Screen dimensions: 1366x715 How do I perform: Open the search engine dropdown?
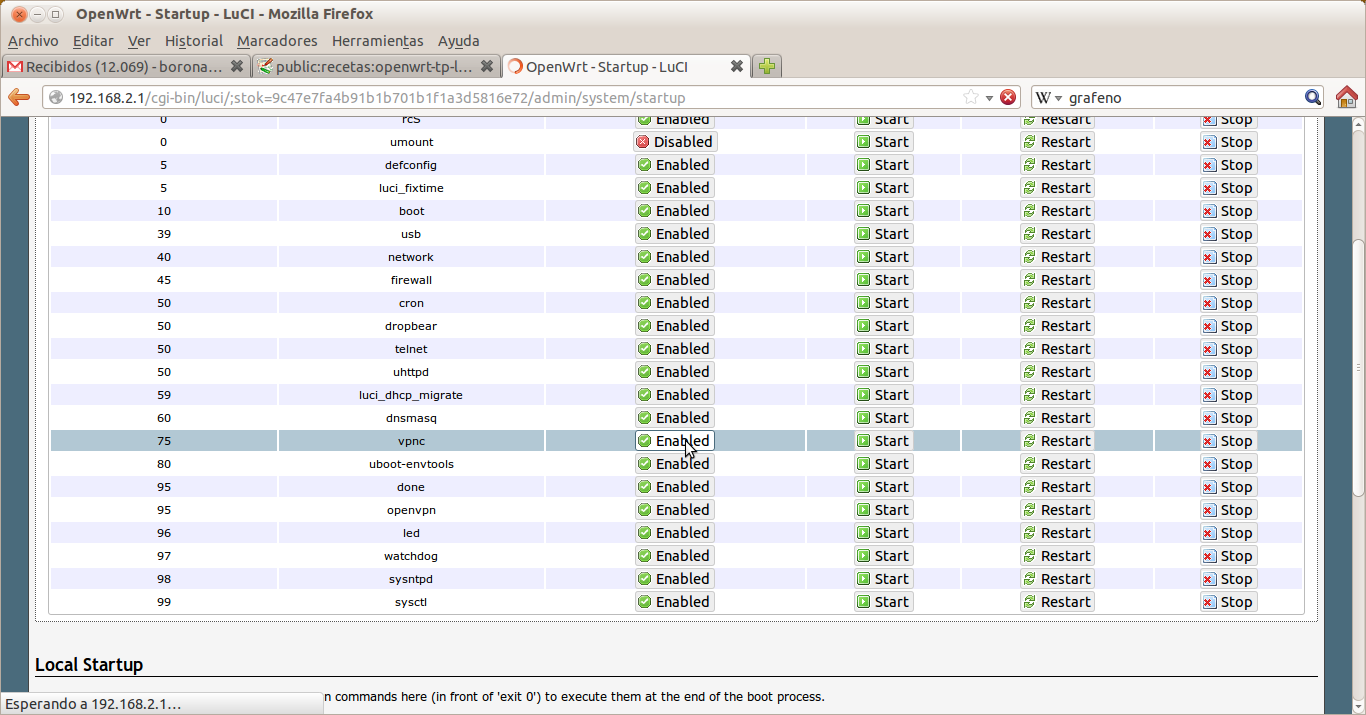point(1049,97)
